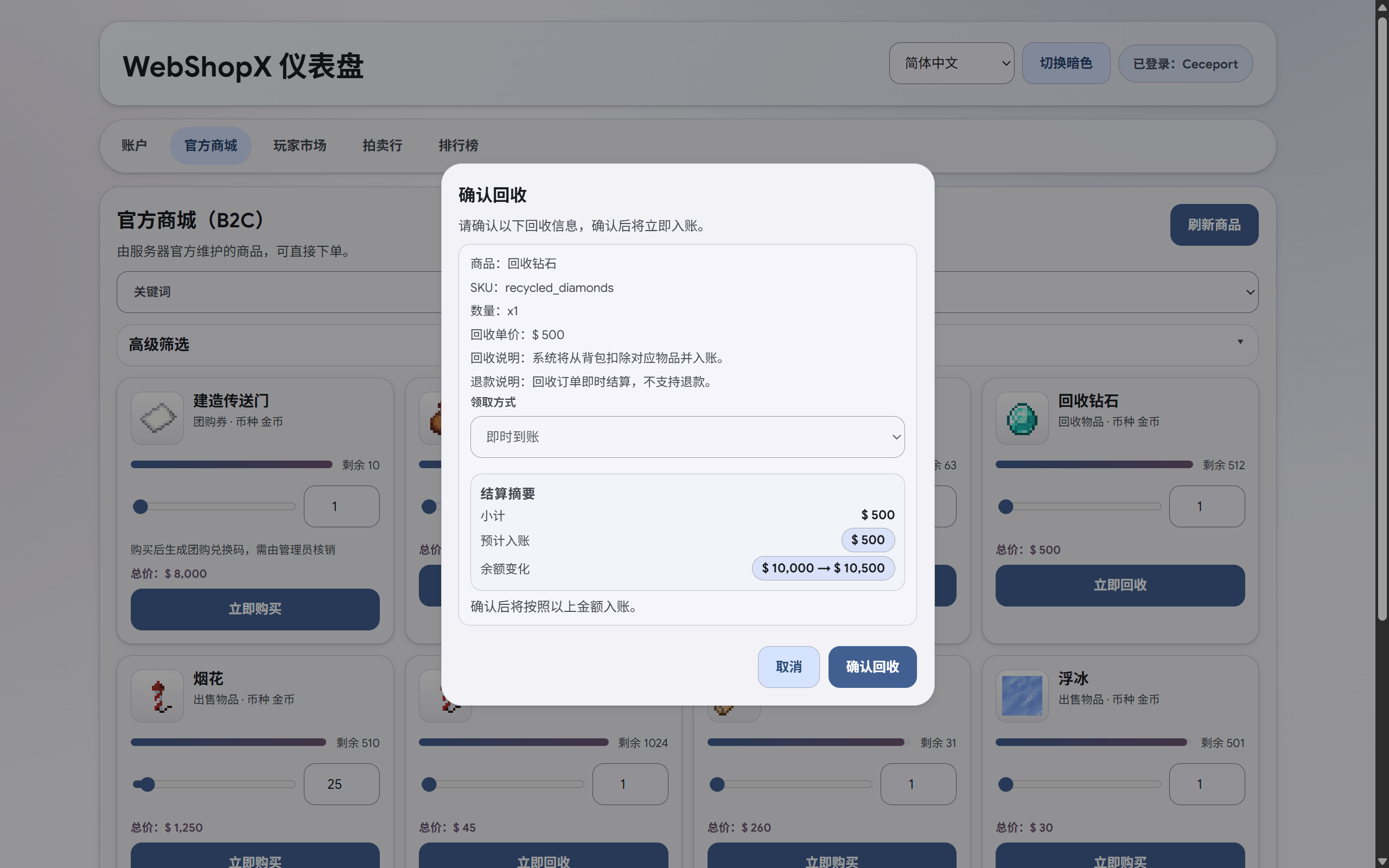Click the 烟花 quantity field showing 25
The height and width of the screenshot is (868, 1389).
[341, 784]
